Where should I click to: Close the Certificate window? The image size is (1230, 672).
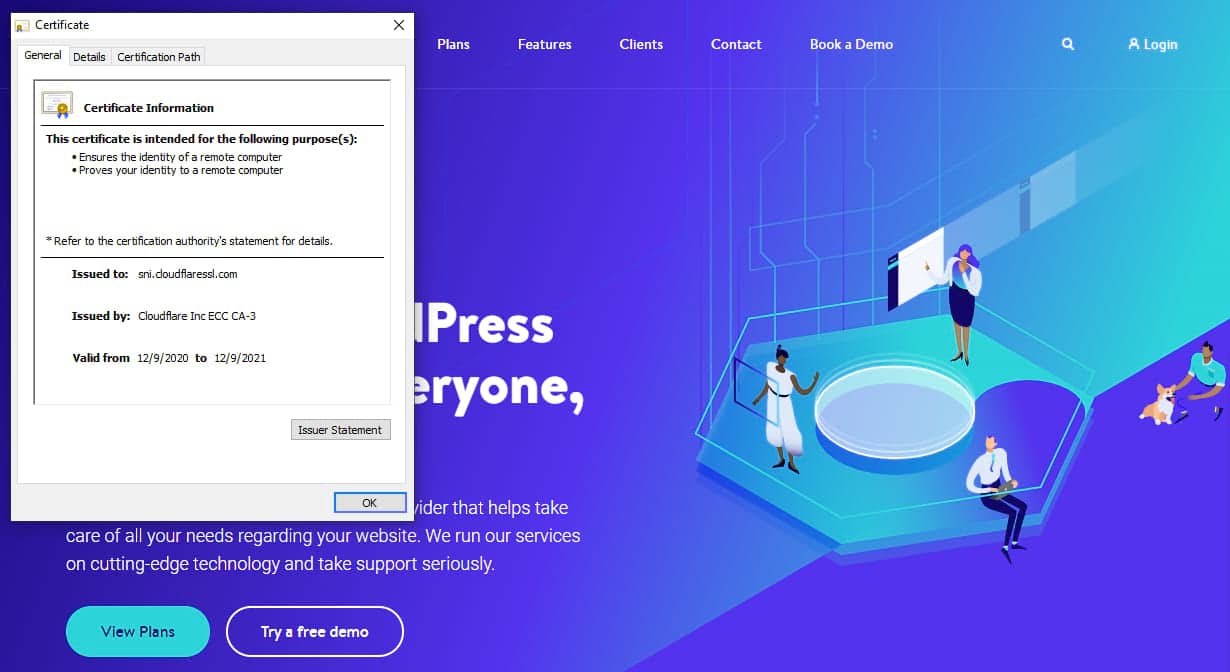coord(398,24)
